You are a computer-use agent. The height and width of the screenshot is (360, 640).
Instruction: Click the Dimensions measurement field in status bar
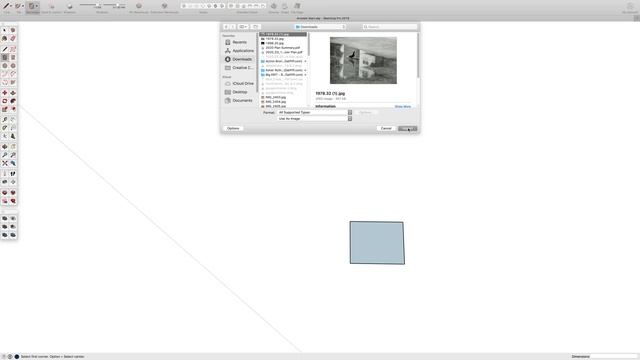tap(613, 356)
